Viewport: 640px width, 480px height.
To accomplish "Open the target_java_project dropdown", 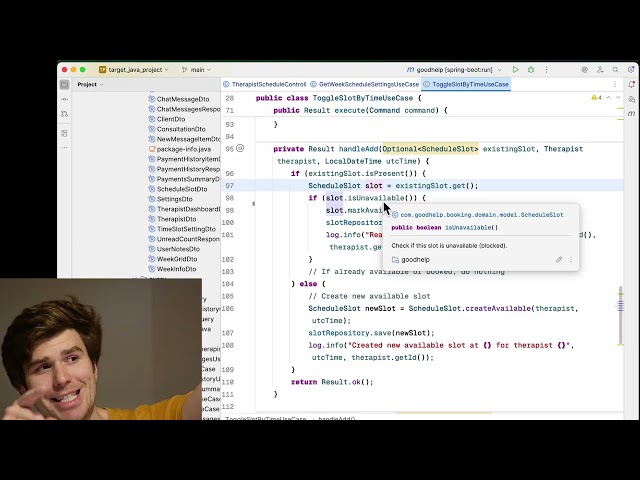I will (135, 70).
